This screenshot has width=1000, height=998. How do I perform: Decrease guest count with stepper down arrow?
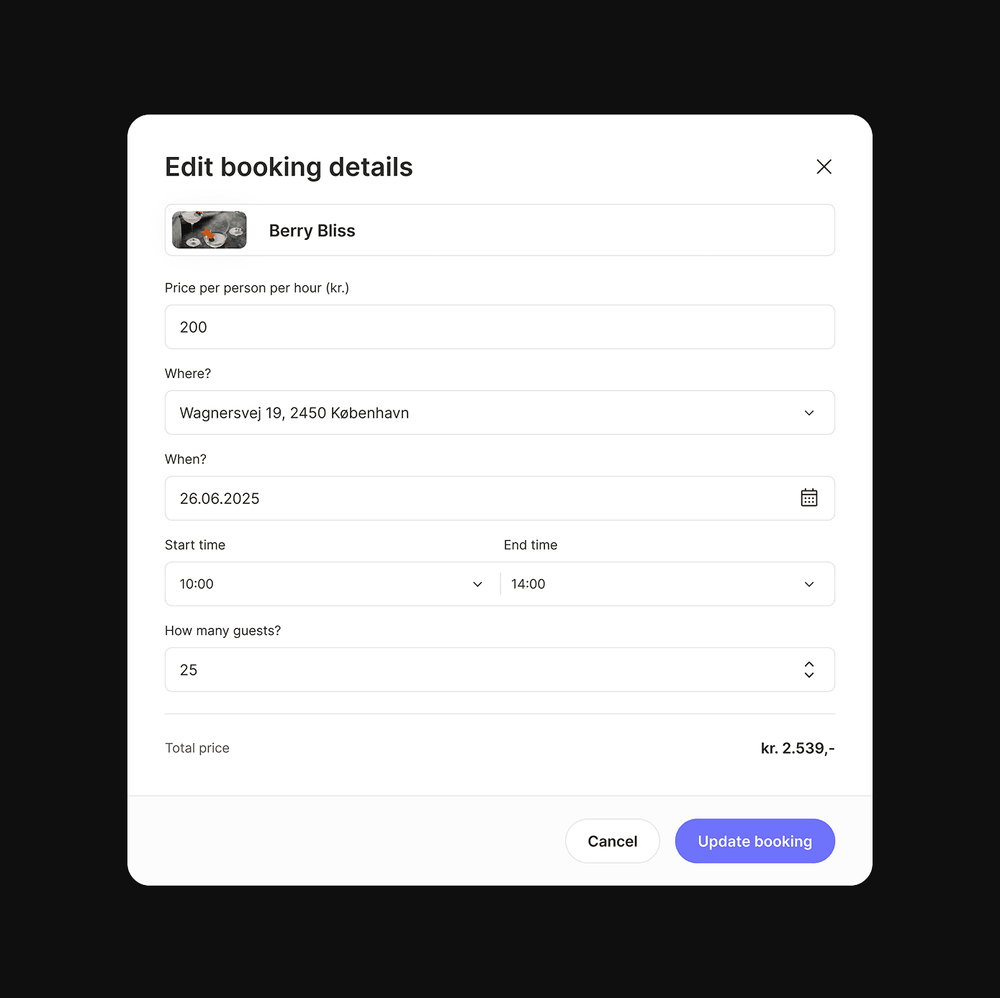(x=808, y=675)
